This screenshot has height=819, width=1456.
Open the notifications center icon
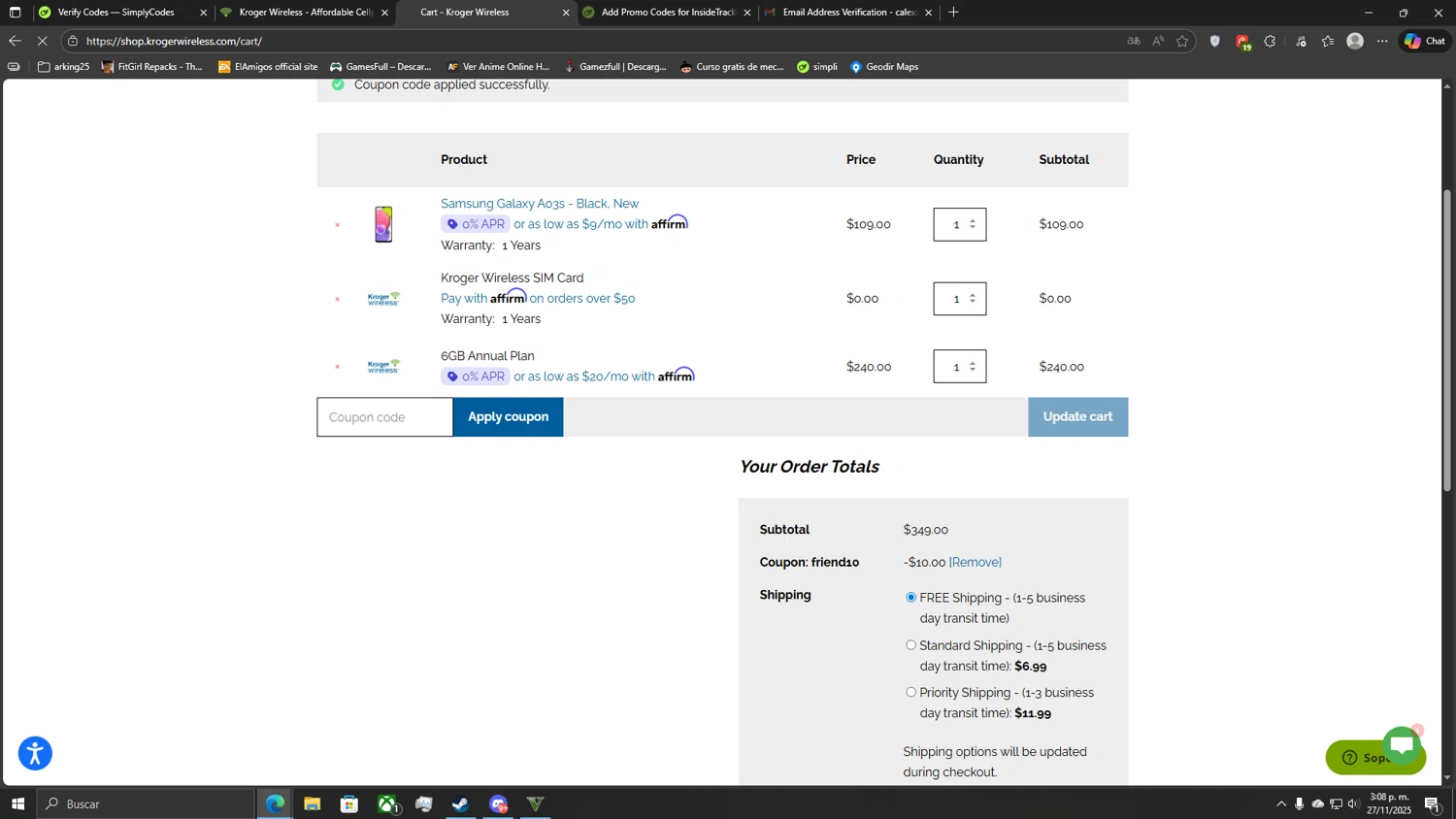(1432, 803)
